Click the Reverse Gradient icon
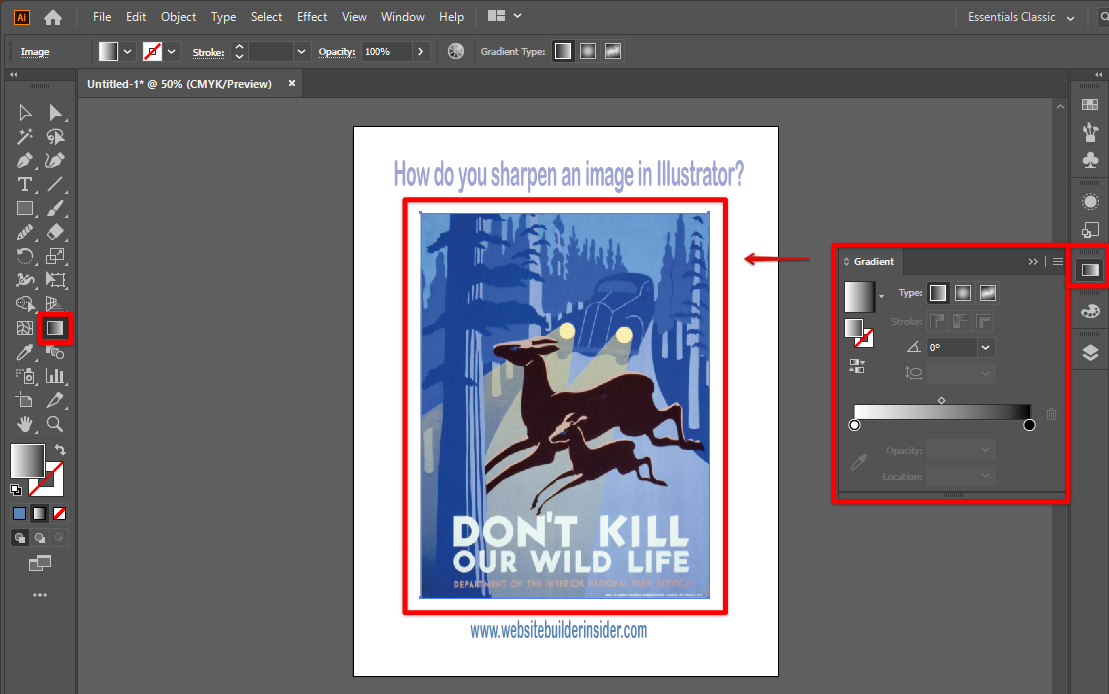 (x=856, y=366)
